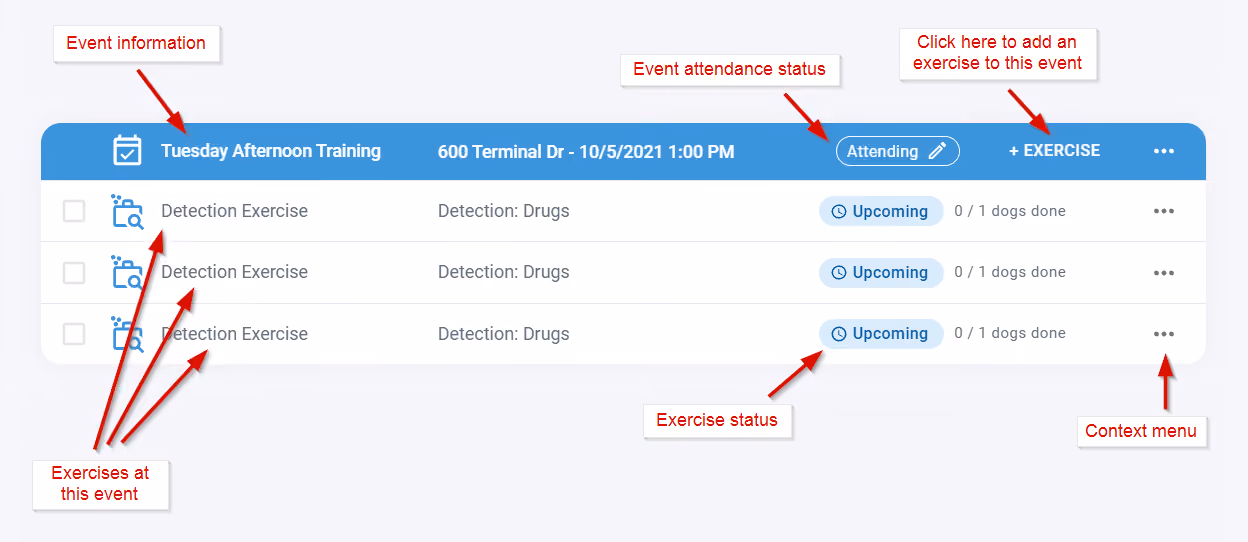Image resolution: width=1248 pixels, height=542 pixels.
Task: Check the first Detection Exercise checkbox
Action: (x=74, y=211)
